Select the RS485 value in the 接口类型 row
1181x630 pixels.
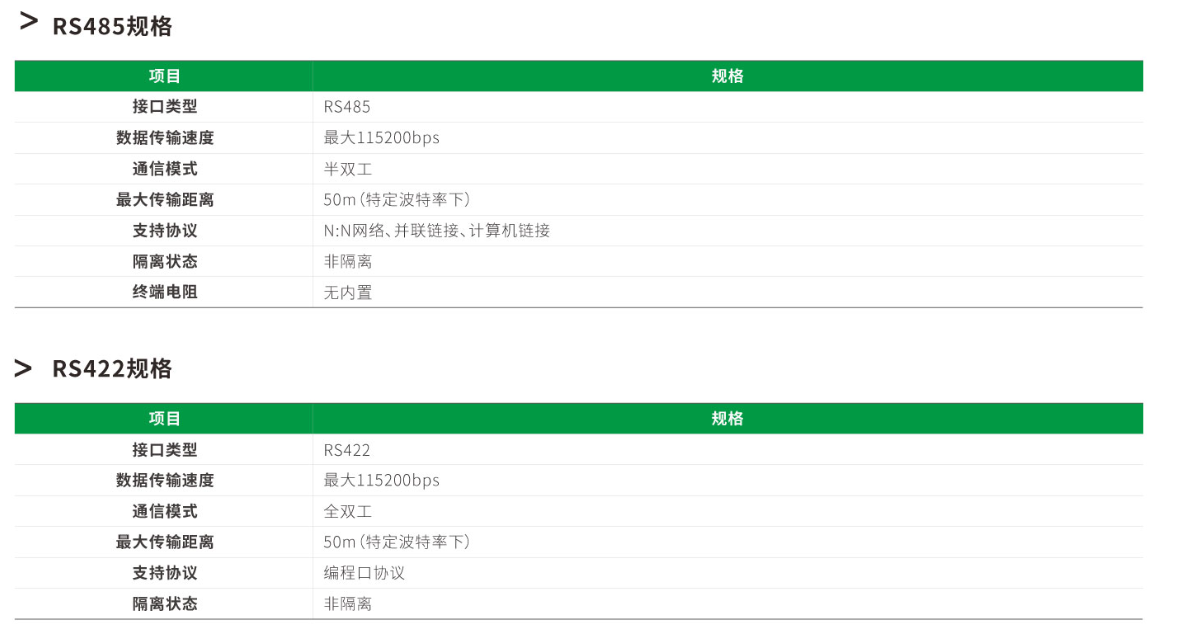tap(347, 107)
